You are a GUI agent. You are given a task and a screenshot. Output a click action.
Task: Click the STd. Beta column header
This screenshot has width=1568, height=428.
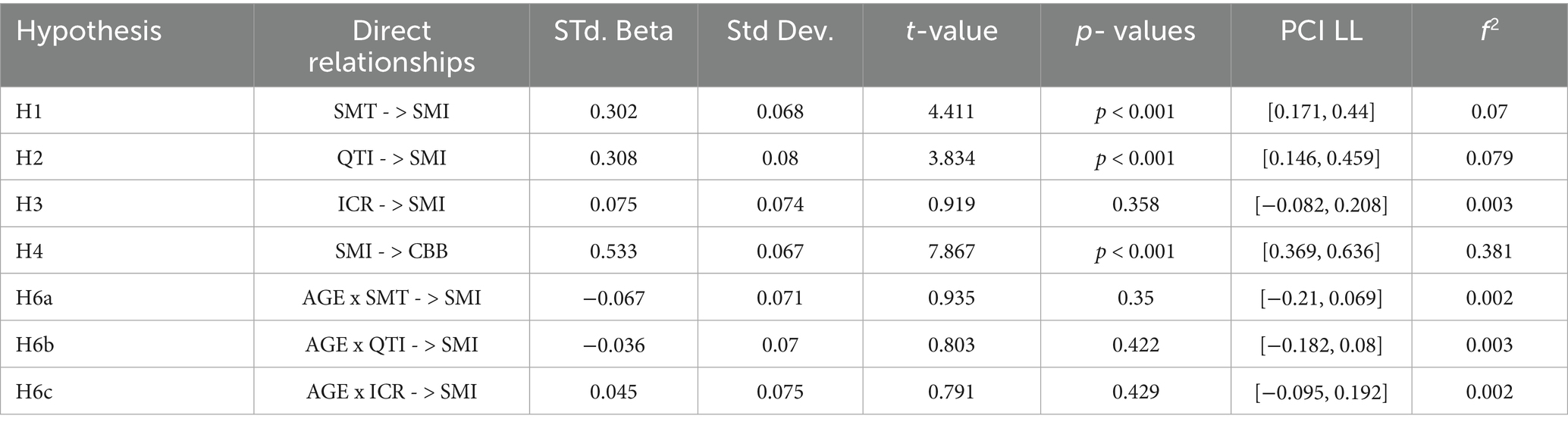[613, 31]
